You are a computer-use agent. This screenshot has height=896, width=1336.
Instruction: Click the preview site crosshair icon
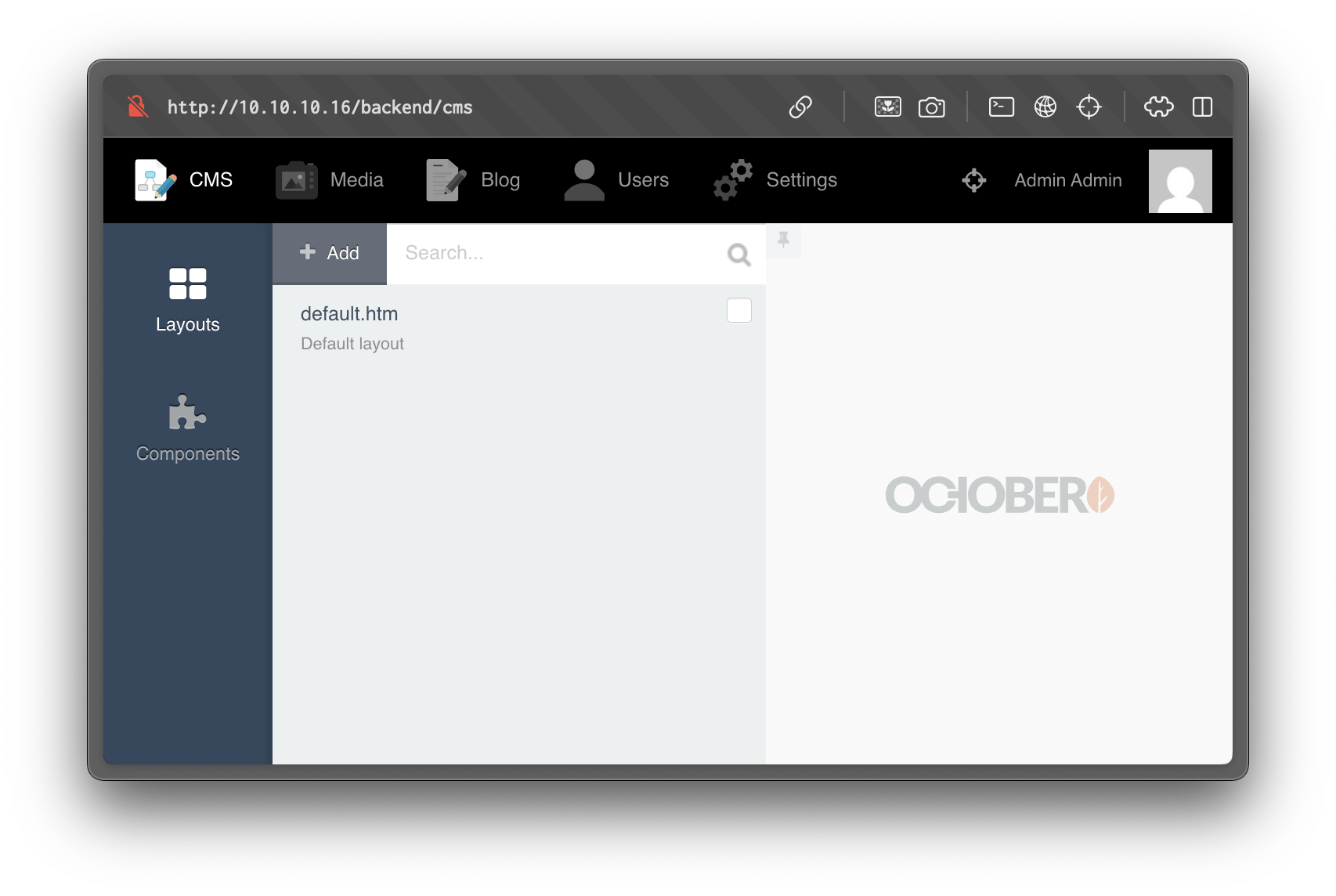tap(974, 180)
